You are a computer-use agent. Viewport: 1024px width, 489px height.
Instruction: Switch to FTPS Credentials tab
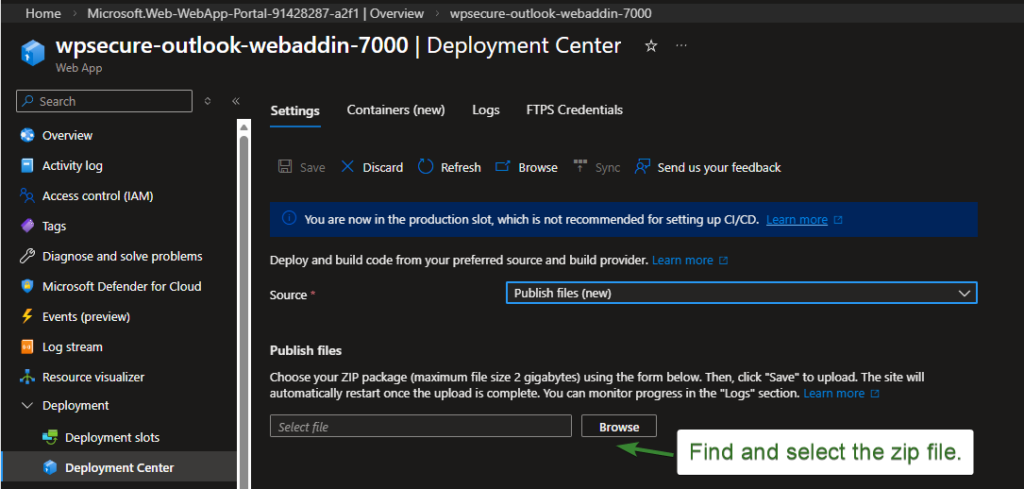[574, 110]
